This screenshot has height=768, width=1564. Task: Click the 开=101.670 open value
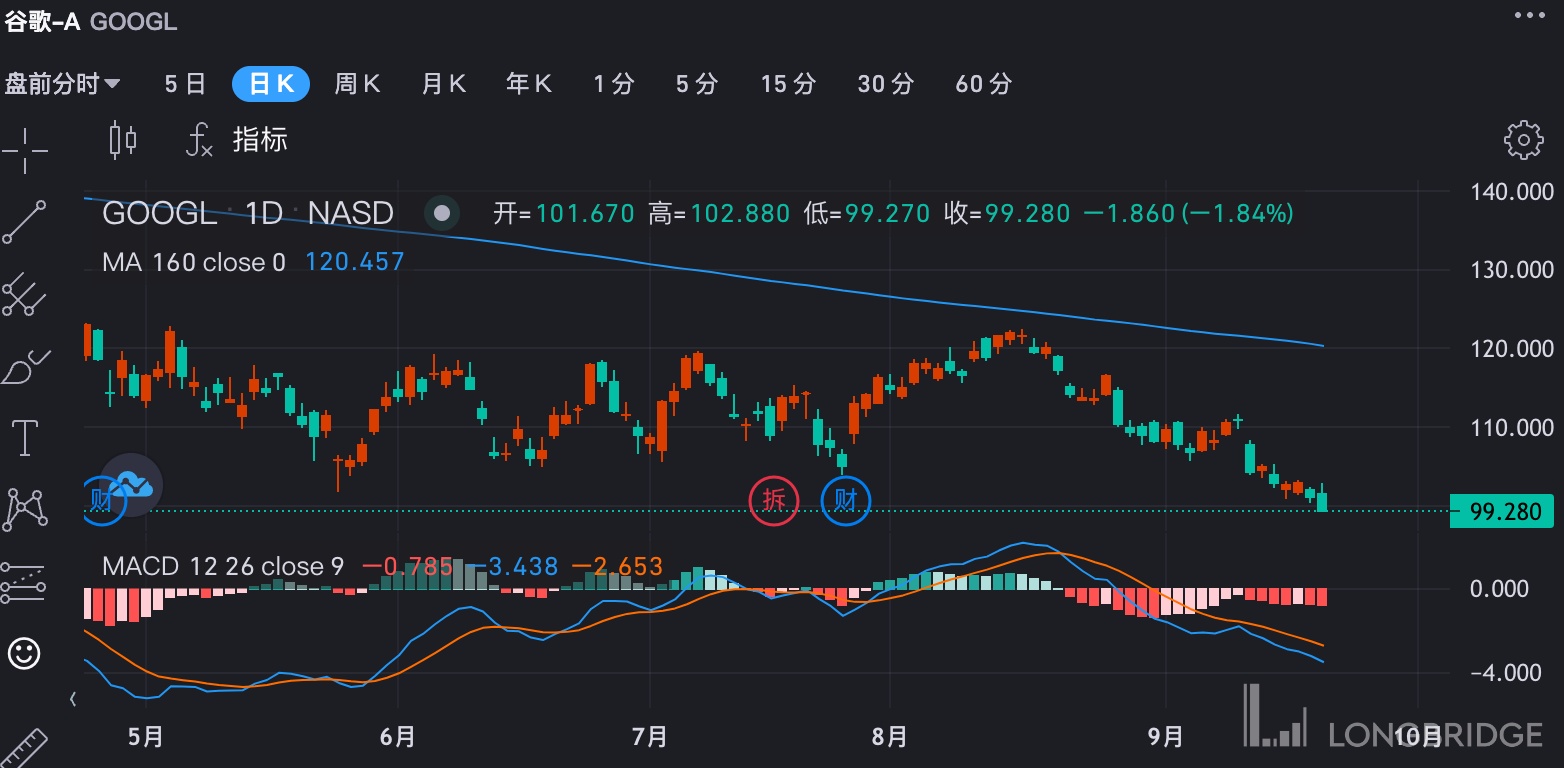[x=564, y=213]
